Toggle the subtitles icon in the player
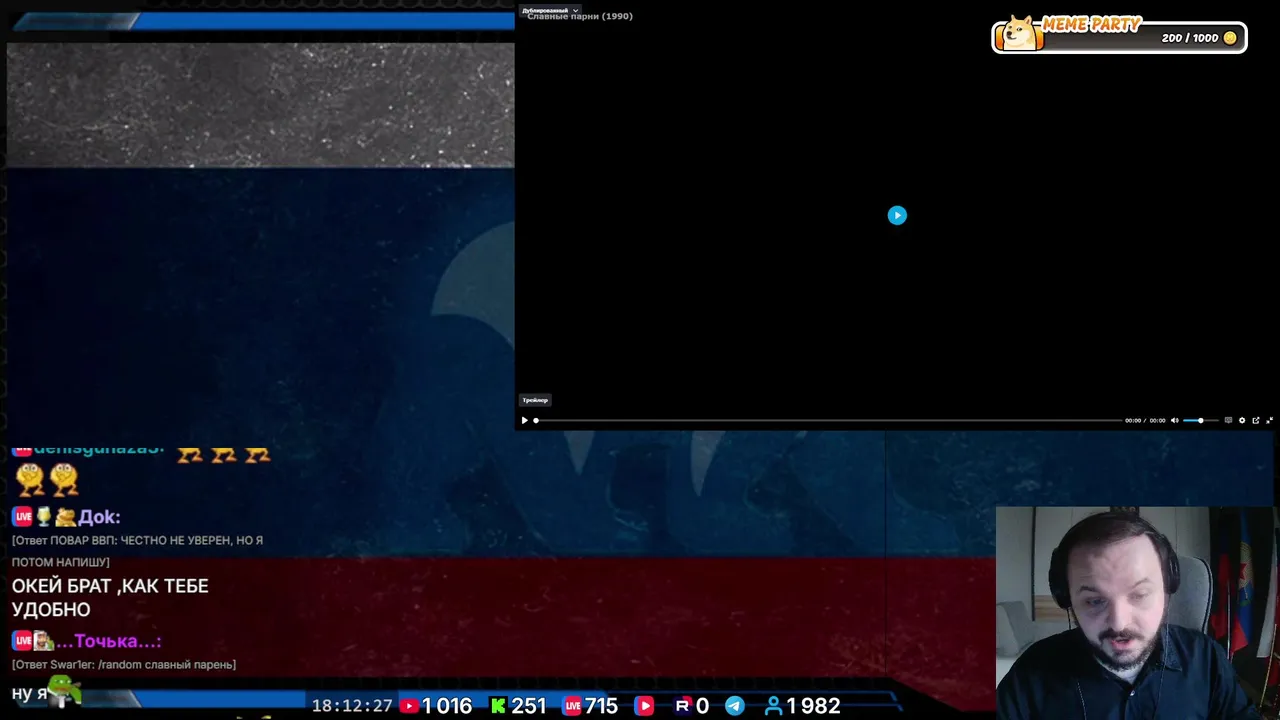Image resolution: width=1280 pixels, height=720 pixels. pyautogui.click(x=1228, y=420)
